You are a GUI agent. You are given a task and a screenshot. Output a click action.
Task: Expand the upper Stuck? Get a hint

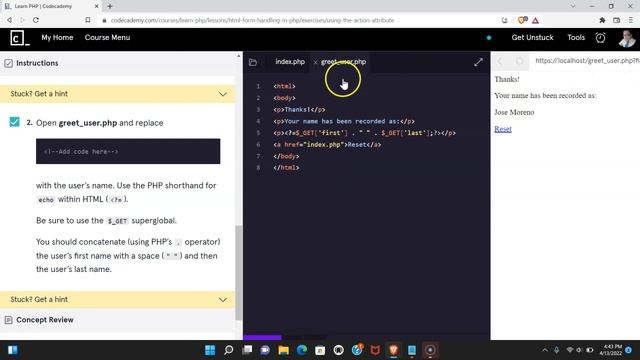(118, 94)
